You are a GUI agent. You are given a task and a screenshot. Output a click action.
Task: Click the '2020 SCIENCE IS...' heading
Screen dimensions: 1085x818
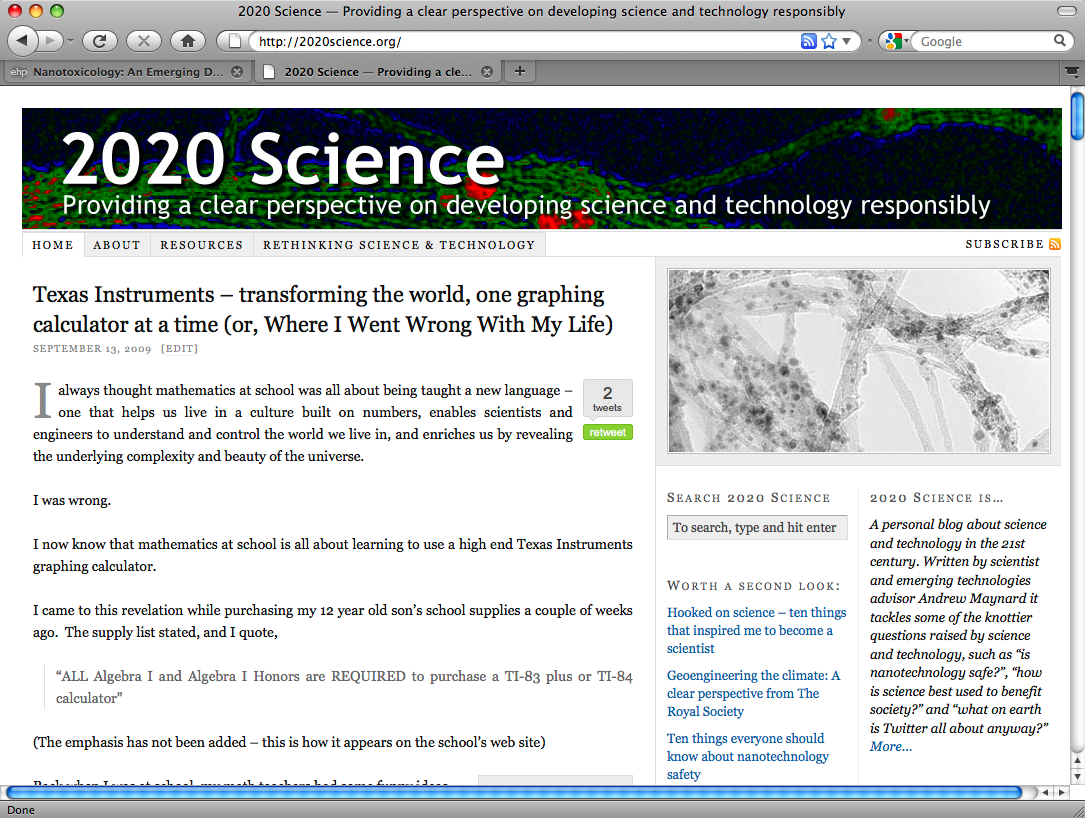[936, 498]
